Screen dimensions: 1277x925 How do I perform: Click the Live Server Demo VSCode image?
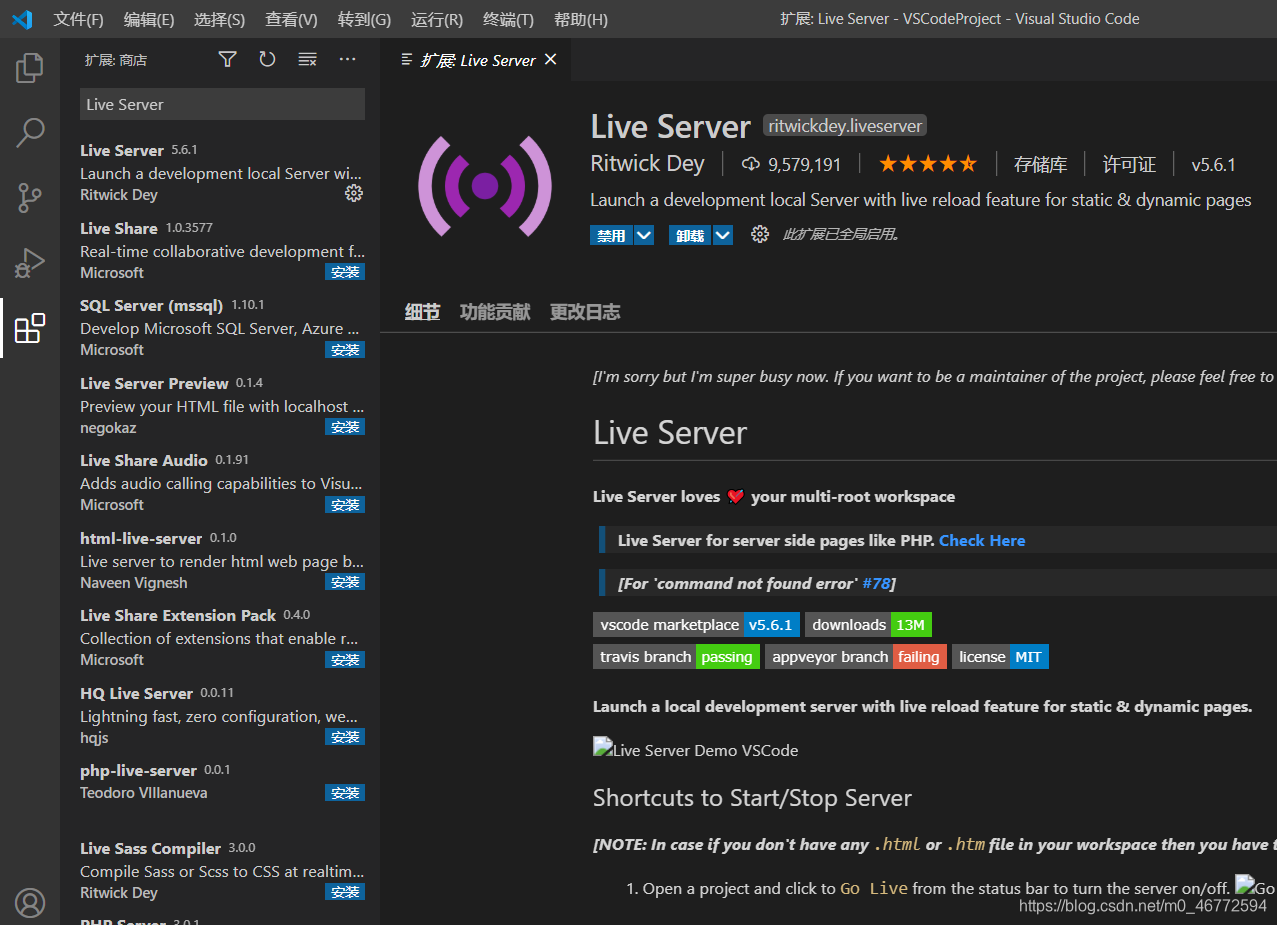point(696,750)
